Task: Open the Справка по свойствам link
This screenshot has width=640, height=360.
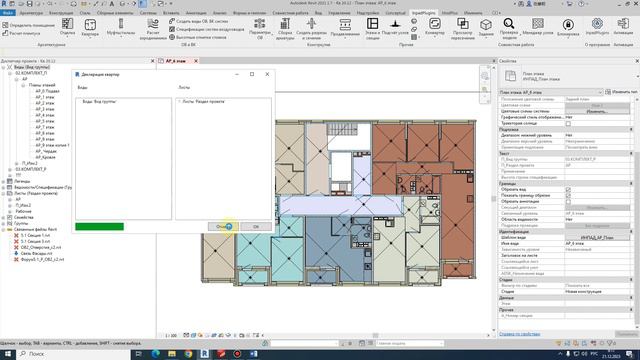Action: click(x=520, y=334)
